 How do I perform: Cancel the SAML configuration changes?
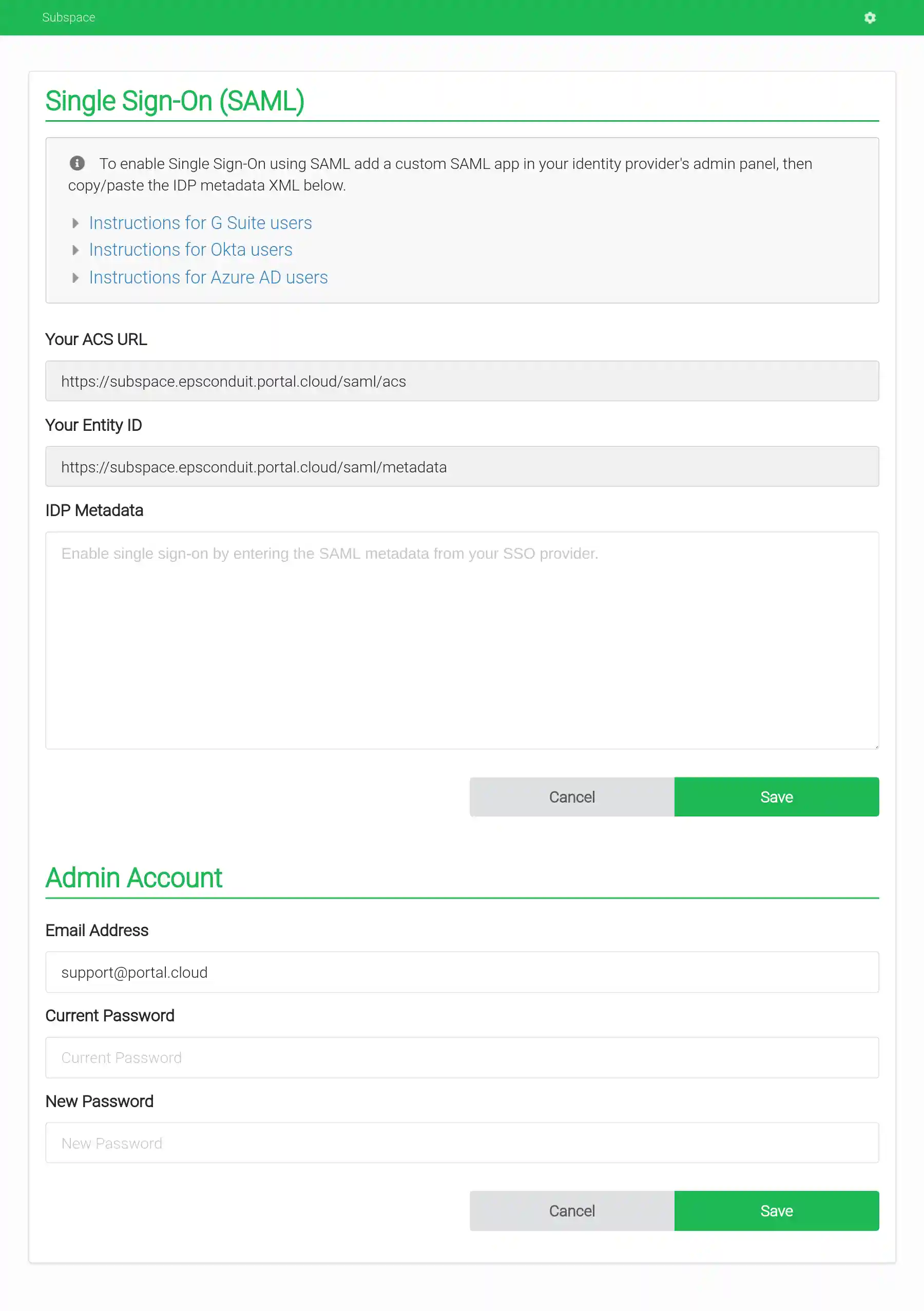tap(571, 796)
